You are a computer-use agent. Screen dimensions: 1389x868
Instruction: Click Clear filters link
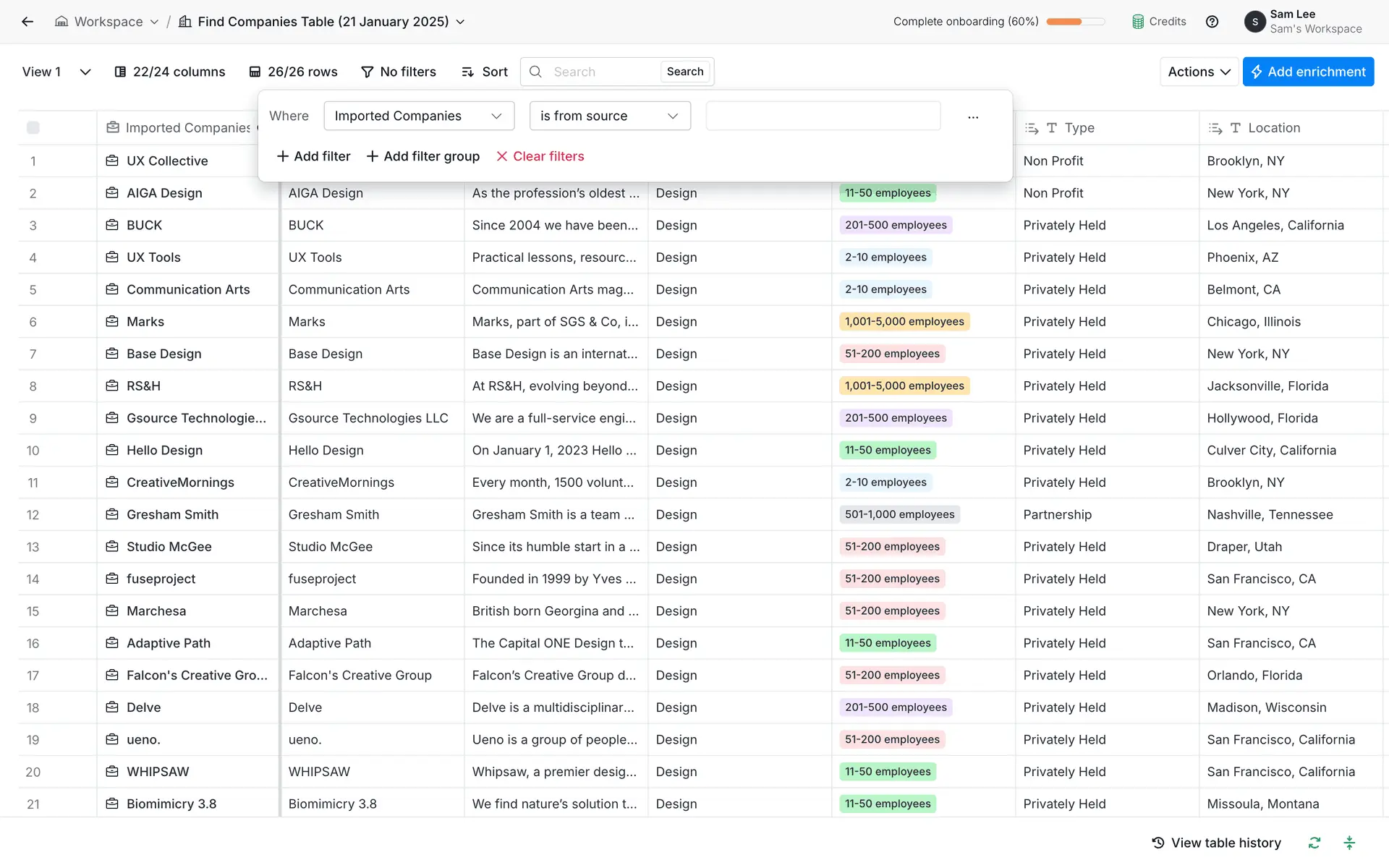[540, 156]
